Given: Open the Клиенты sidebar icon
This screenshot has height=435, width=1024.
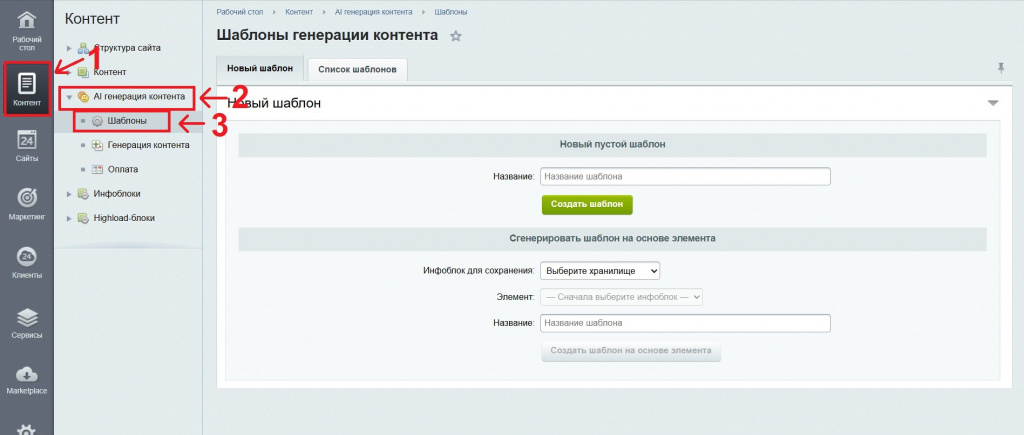Looking at the screenshot, I should pyautogui.click(x=27, y=256).
